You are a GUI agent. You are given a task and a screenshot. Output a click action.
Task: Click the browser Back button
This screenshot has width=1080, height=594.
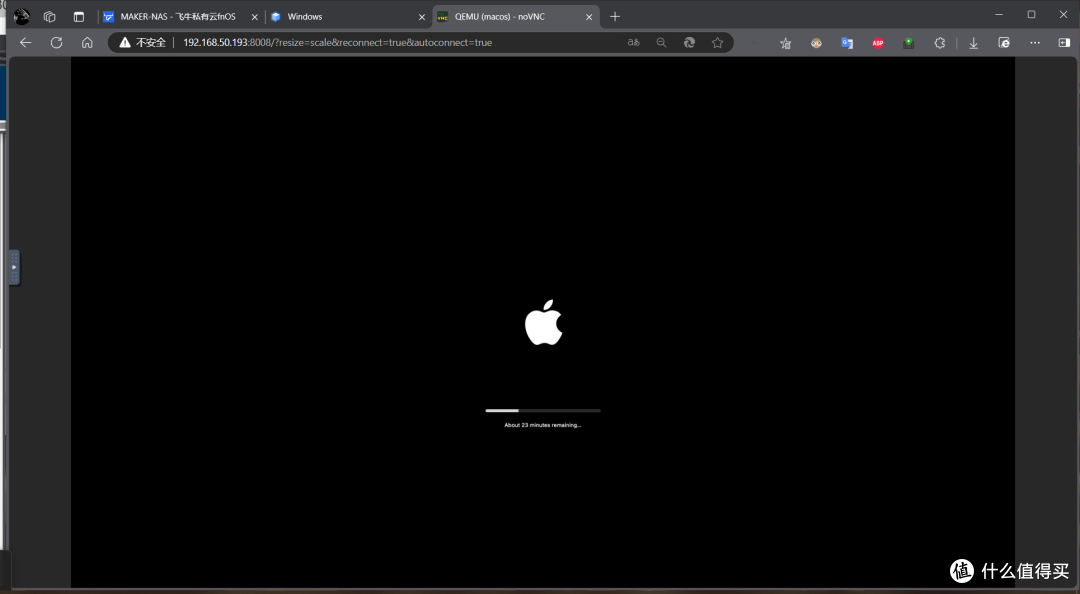[x=25, y=42]
